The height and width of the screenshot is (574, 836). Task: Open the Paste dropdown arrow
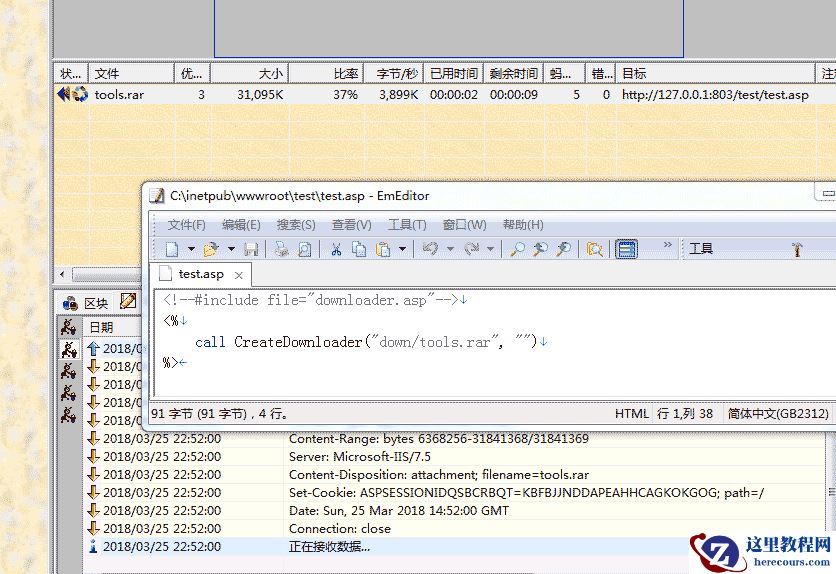(403, 249)
